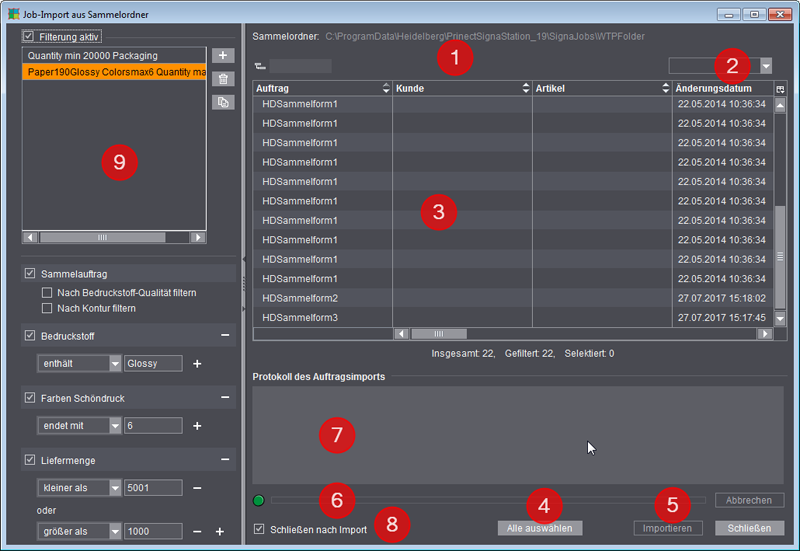The width and height of the screenshot is (800, 551).
Task: Select the filter 'Quantity min 20000 Packaging'
Action: [x=114, y=56]
